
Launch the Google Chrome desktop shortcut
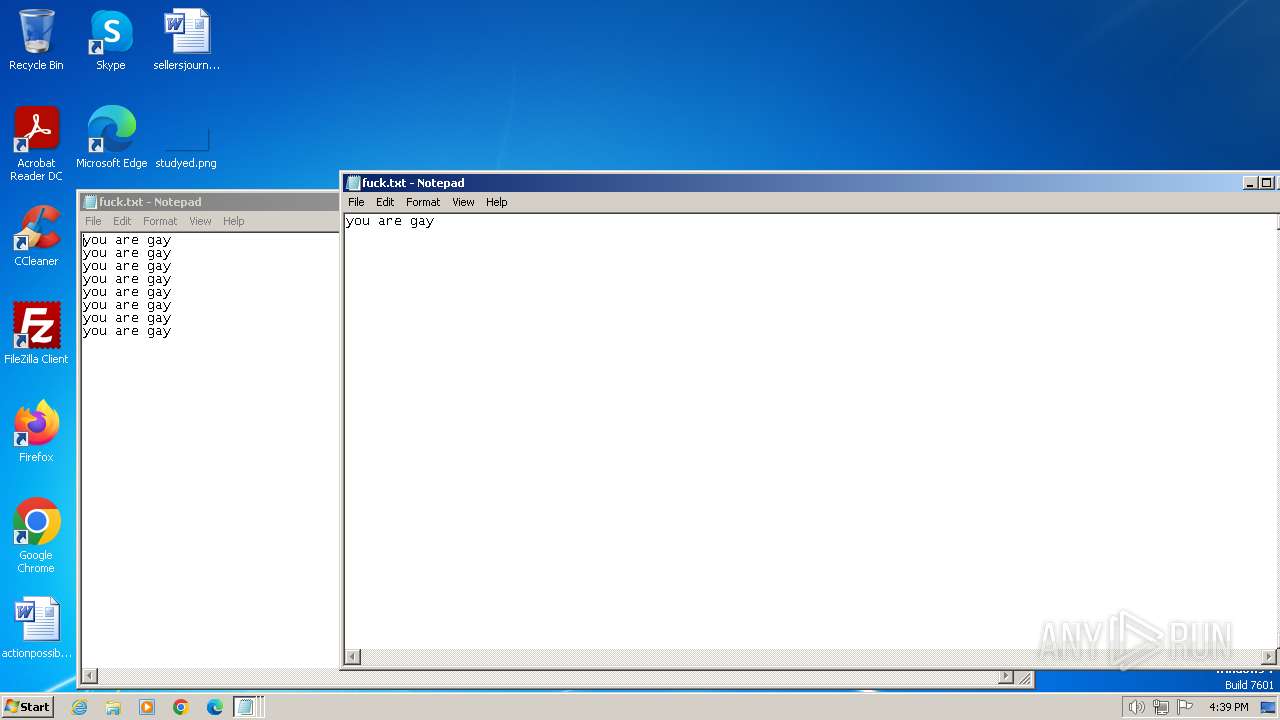(36, 536)
